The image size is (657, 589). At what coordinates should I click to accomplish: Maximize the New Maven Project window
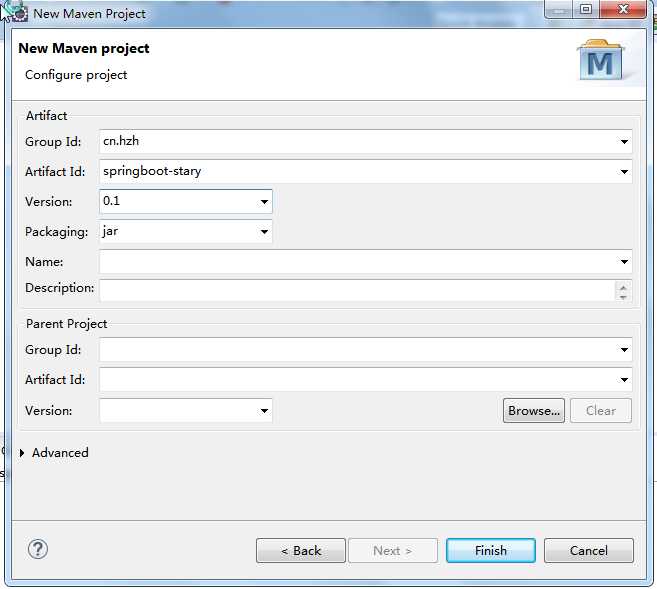pos(586,9)
